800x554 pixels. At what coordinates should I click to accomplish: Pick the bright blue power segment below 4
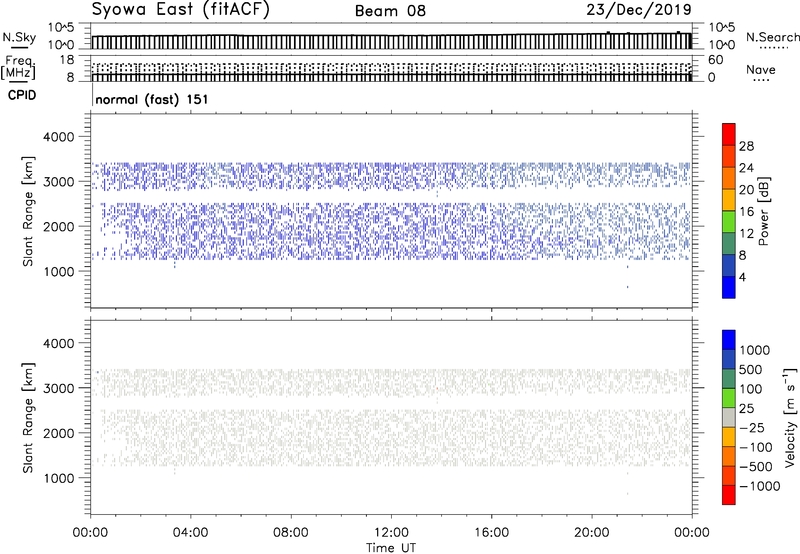point(729,287)
